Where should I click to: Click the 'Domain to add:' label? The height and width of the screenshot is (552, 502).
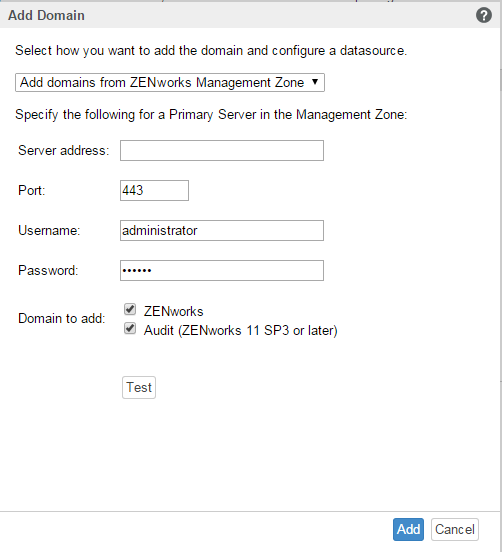pos(62,318)
